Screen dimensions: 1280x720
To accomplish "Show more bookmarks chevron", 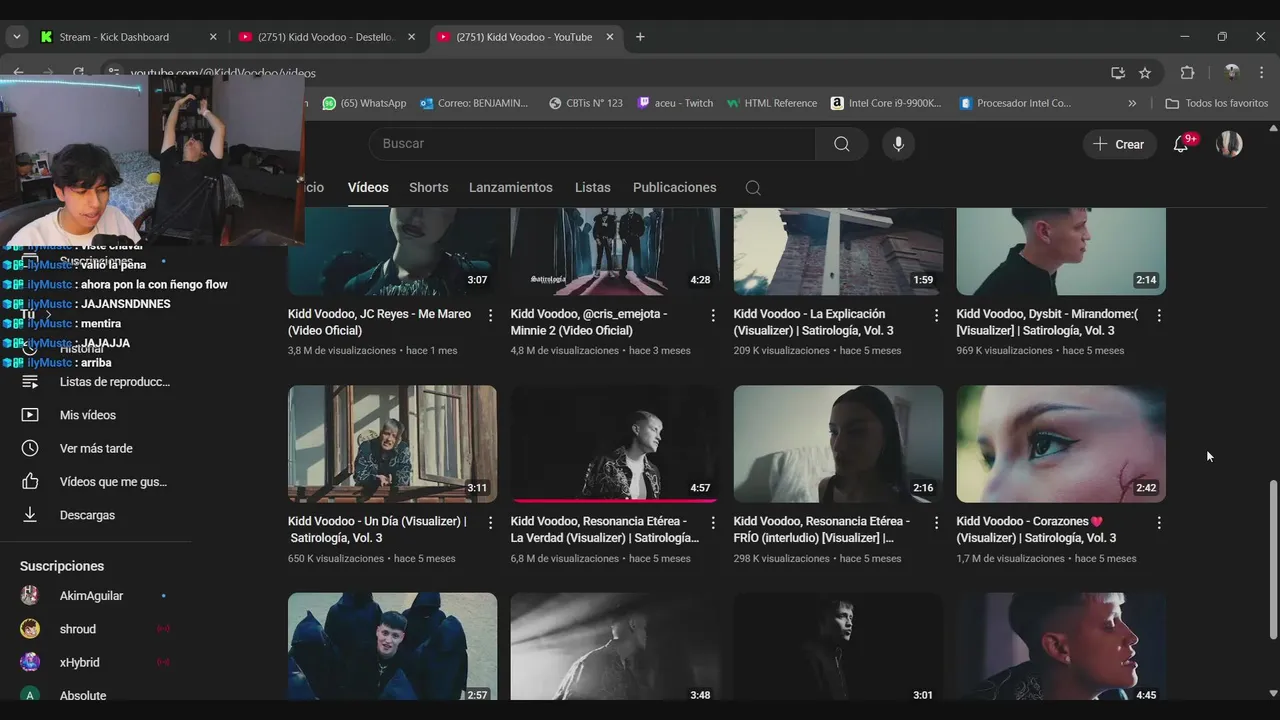I will tap(1132, 103).
